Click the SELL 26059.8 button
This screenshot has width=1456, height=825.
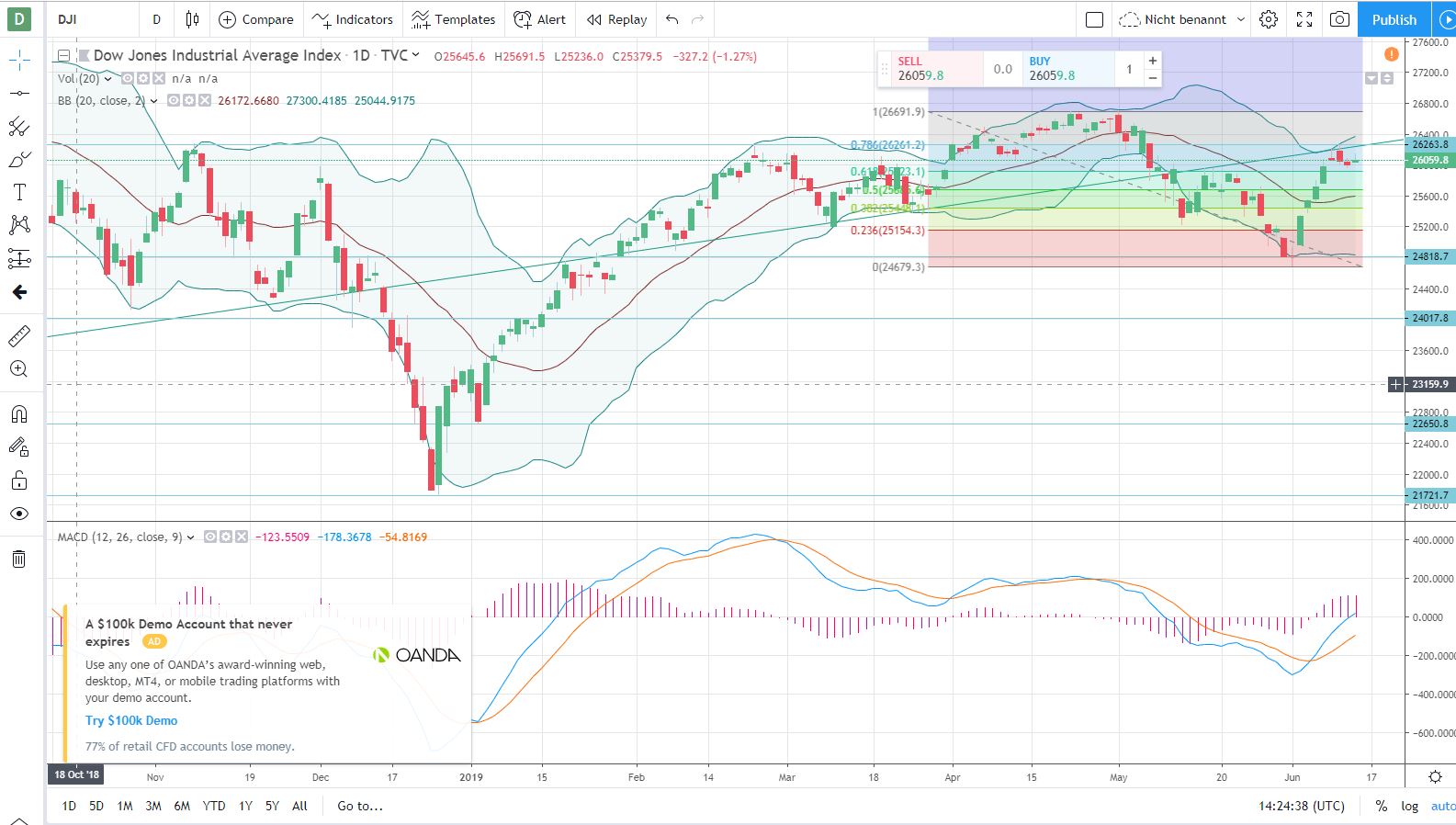(x=937, y=69)
